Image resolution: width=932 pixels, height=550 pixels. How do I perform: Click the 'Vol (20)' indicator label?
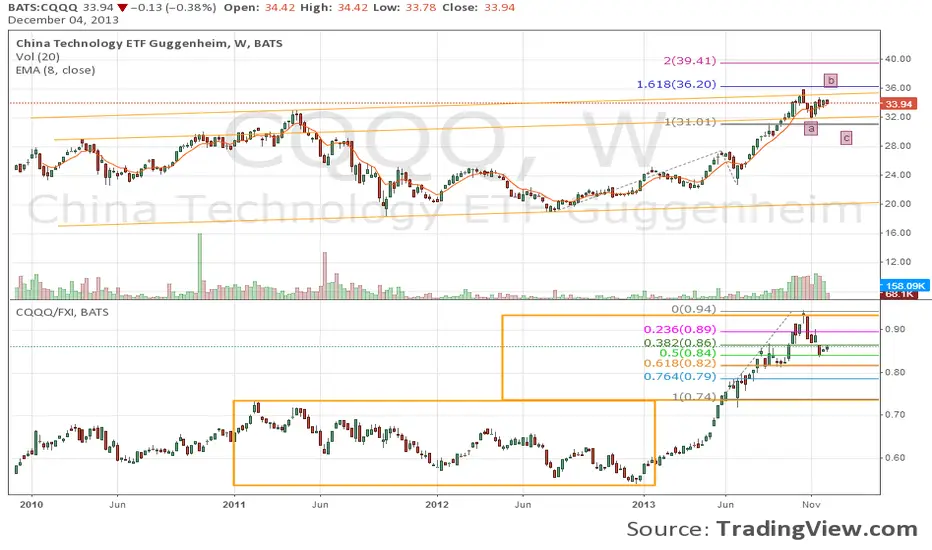point(37,56)
